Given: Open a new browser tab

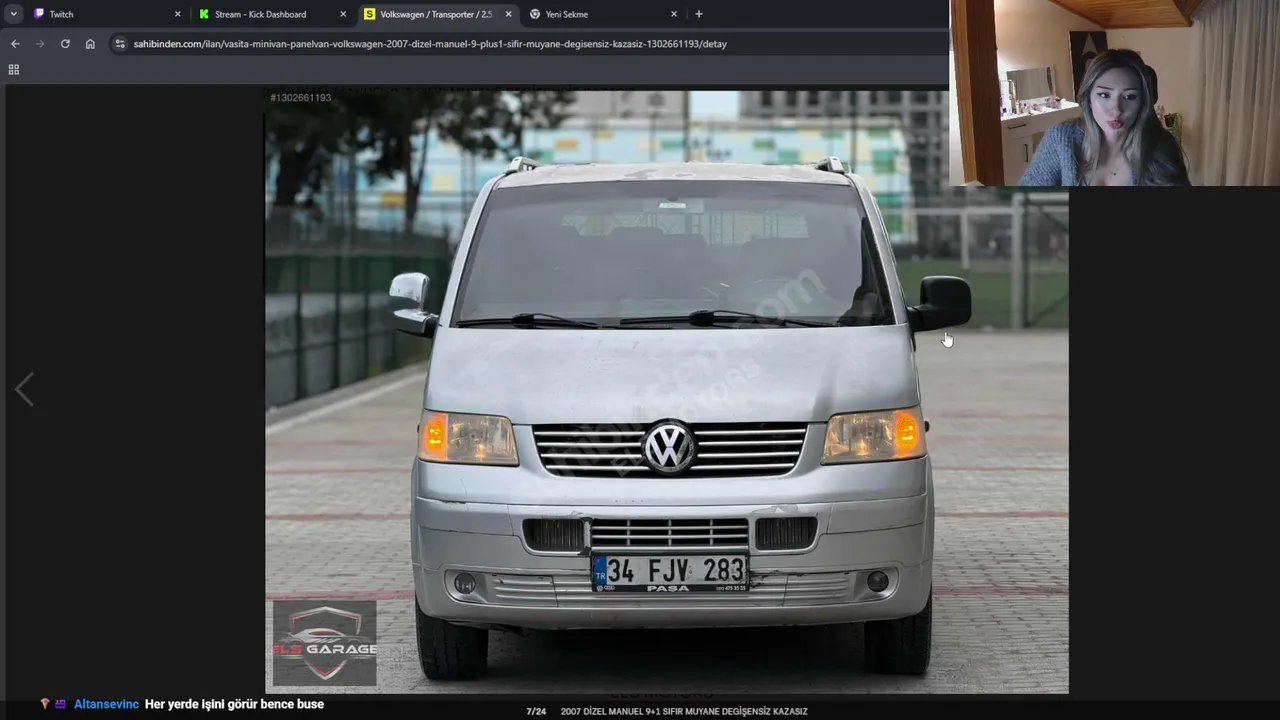Looking at the screenshot, I should point(698,14).
